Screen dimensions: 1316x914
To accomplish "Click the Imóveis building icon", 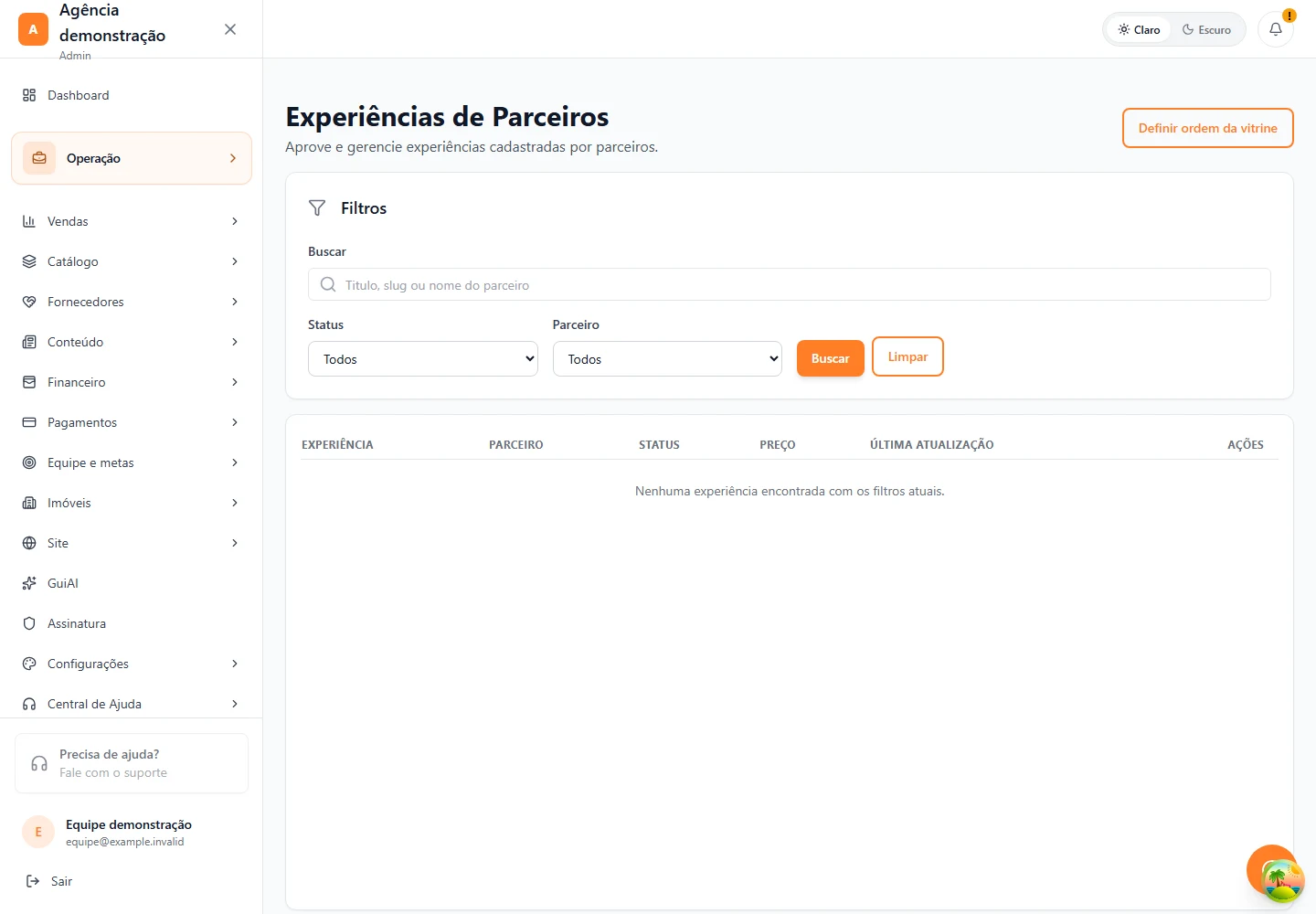I will coord(29,503).
